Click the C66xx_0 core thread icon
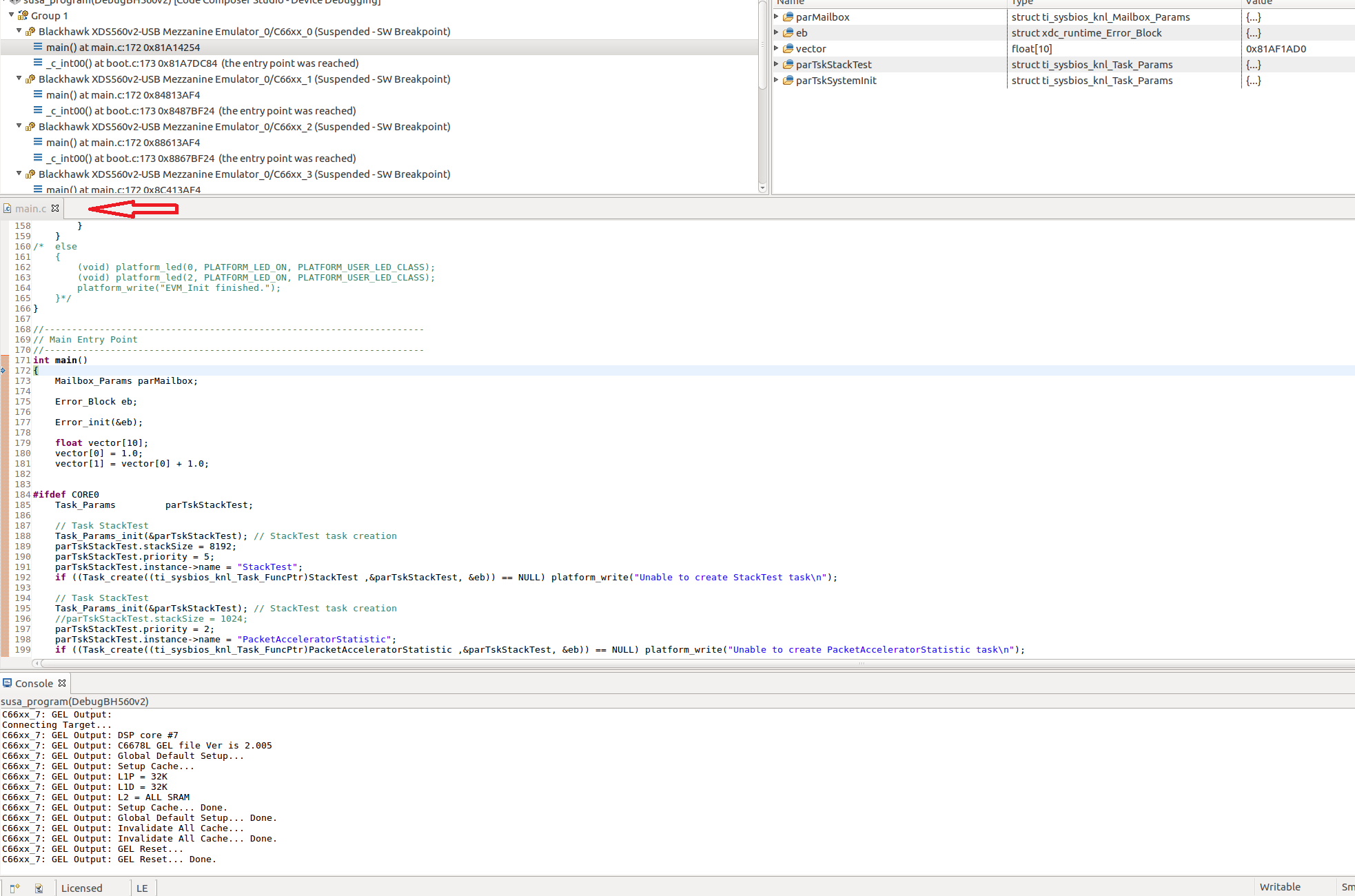The image size is (1355, 896). (x=30, y=32)
